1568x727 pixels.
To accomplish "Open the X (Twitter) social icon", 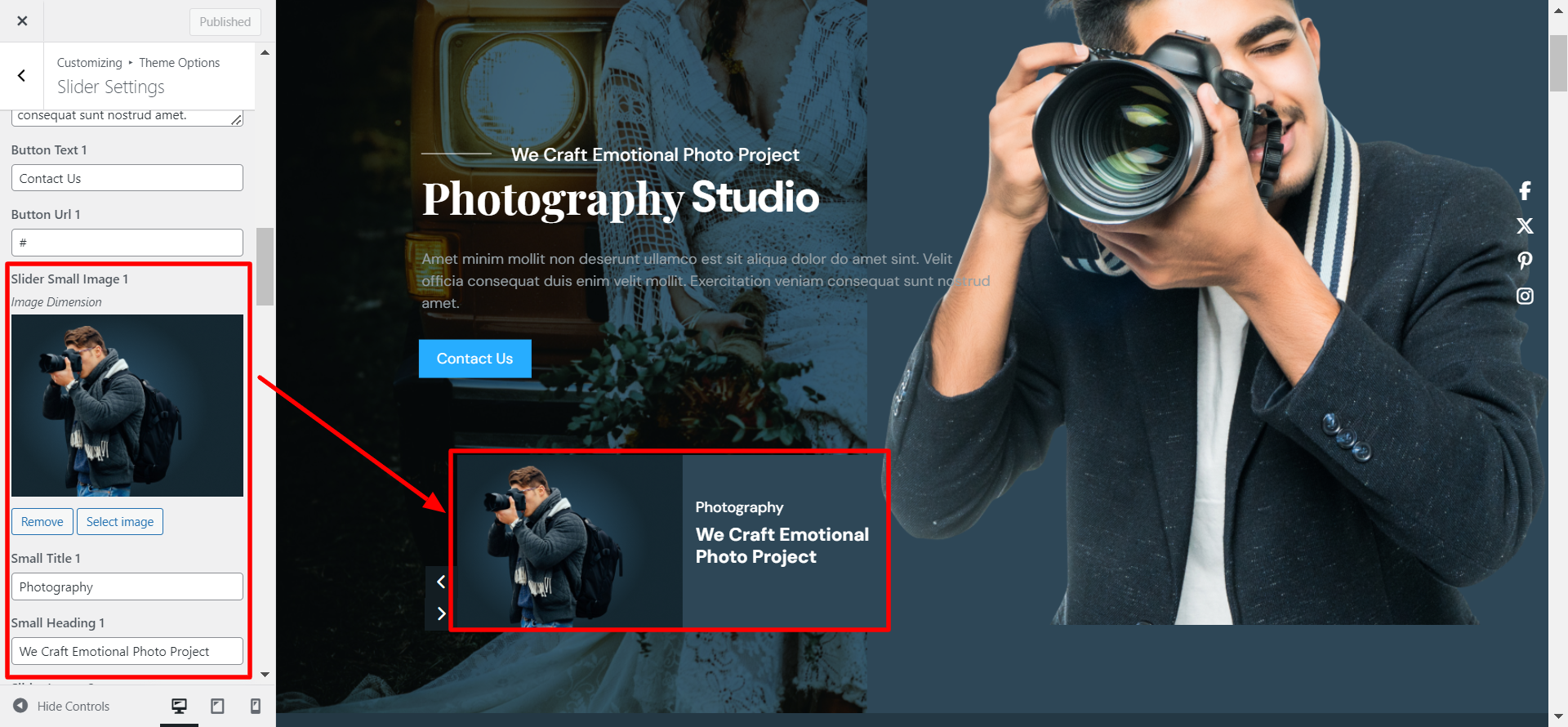I will (1524, 226).
